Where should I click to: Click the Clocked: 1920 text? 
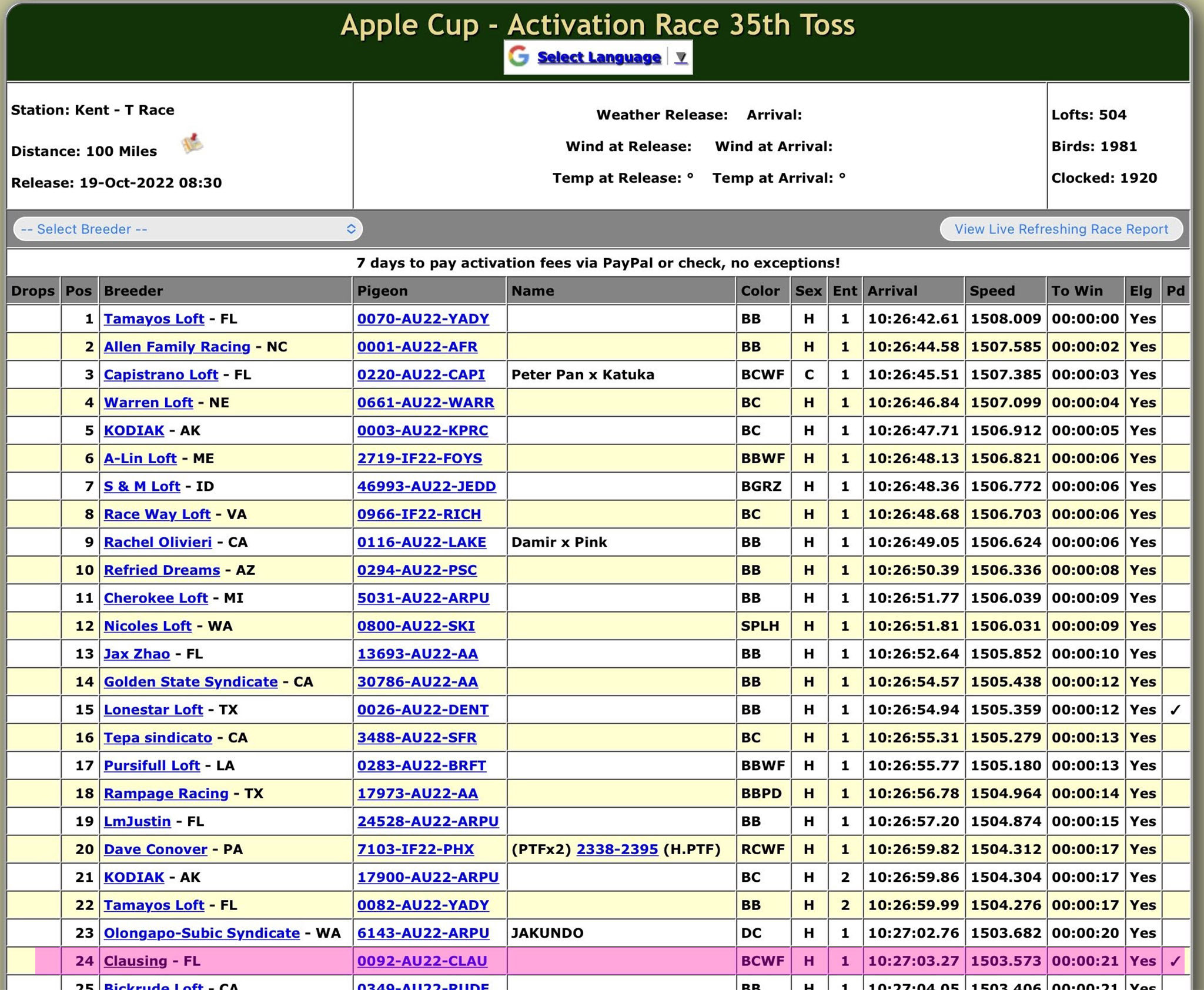pos(1104,178)
